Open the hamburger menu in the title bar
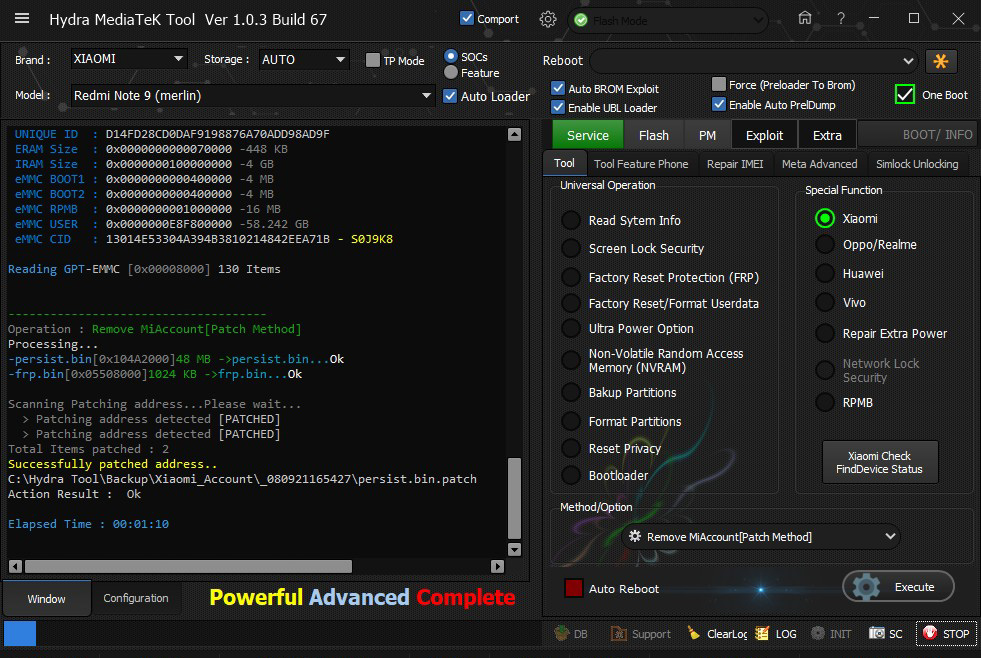The height and width of the screenshot is (658, 981). click(22, 19)
